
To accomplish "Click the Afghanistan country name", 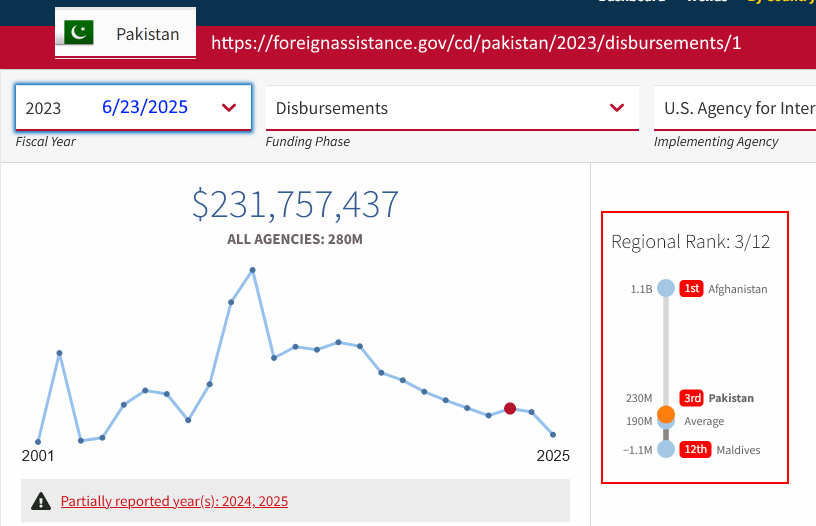I will click(x=737, y=289).
